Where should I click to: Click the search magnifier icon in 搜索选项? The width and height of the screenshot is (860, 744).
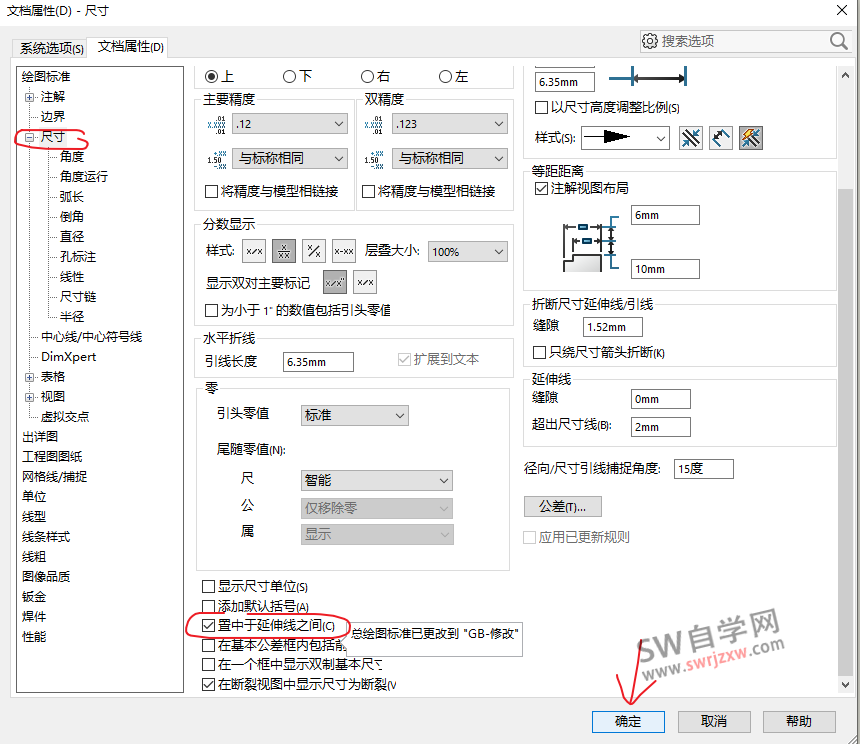point(838,41)
